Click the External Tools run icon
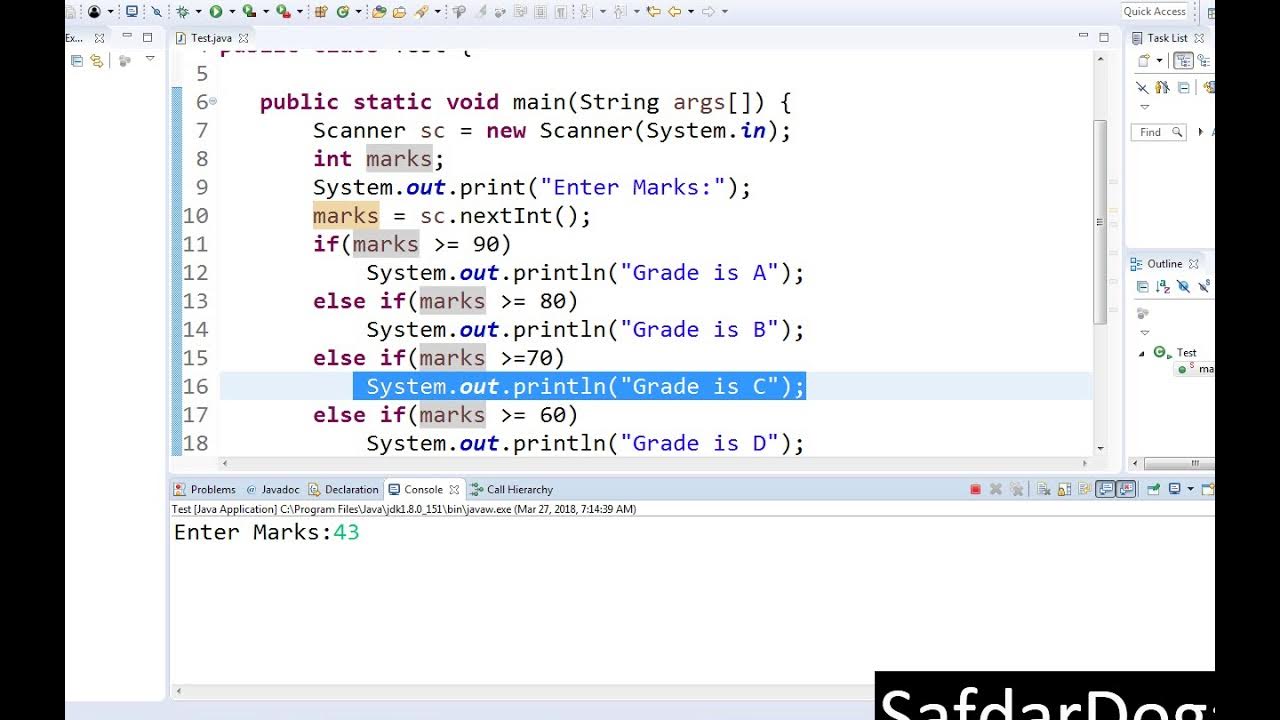The height and width of the screenshot is (720, 1280). point(283,12)
